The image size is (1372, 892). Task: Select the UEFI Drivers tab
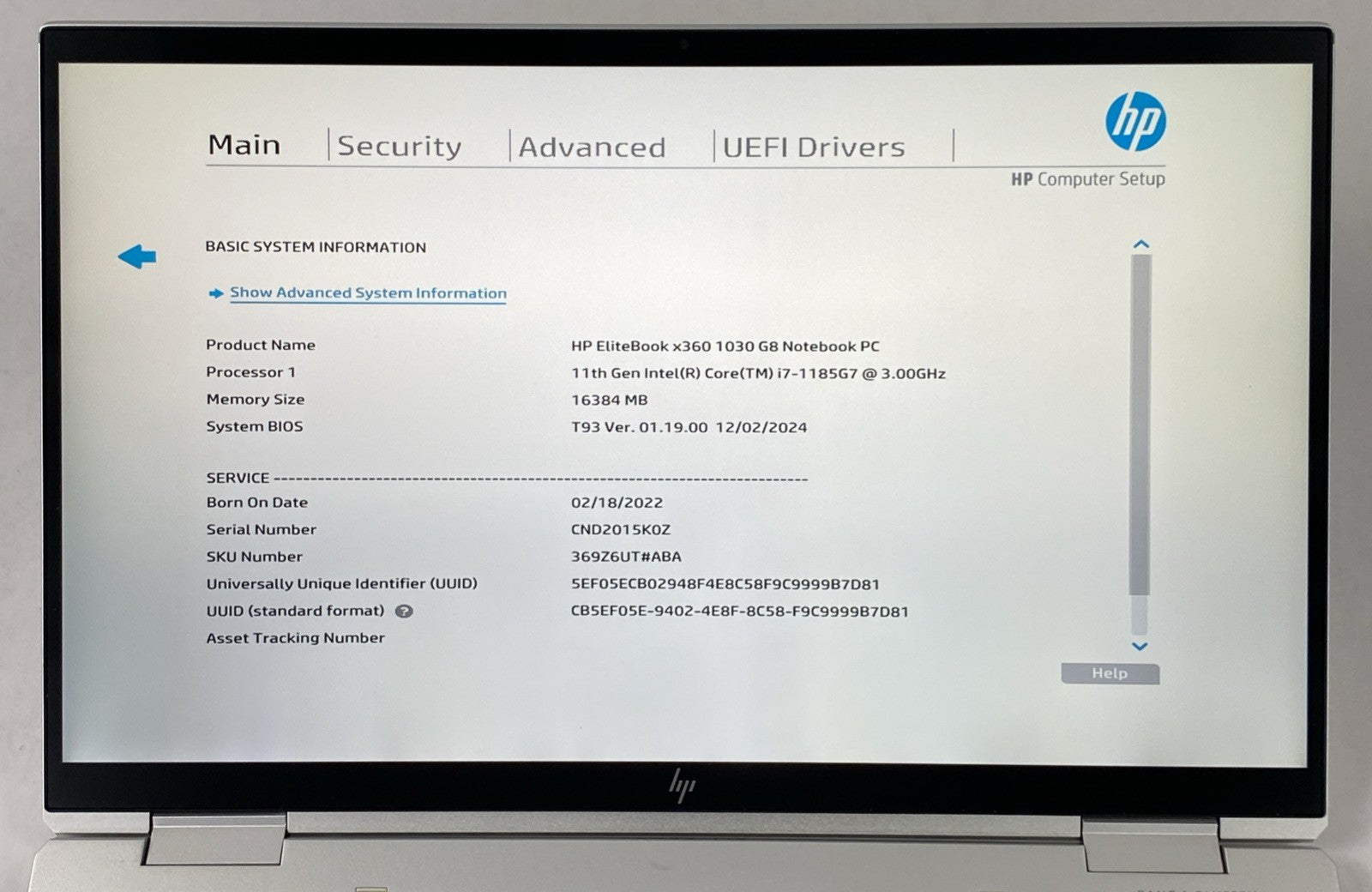[x=811, y=146]
